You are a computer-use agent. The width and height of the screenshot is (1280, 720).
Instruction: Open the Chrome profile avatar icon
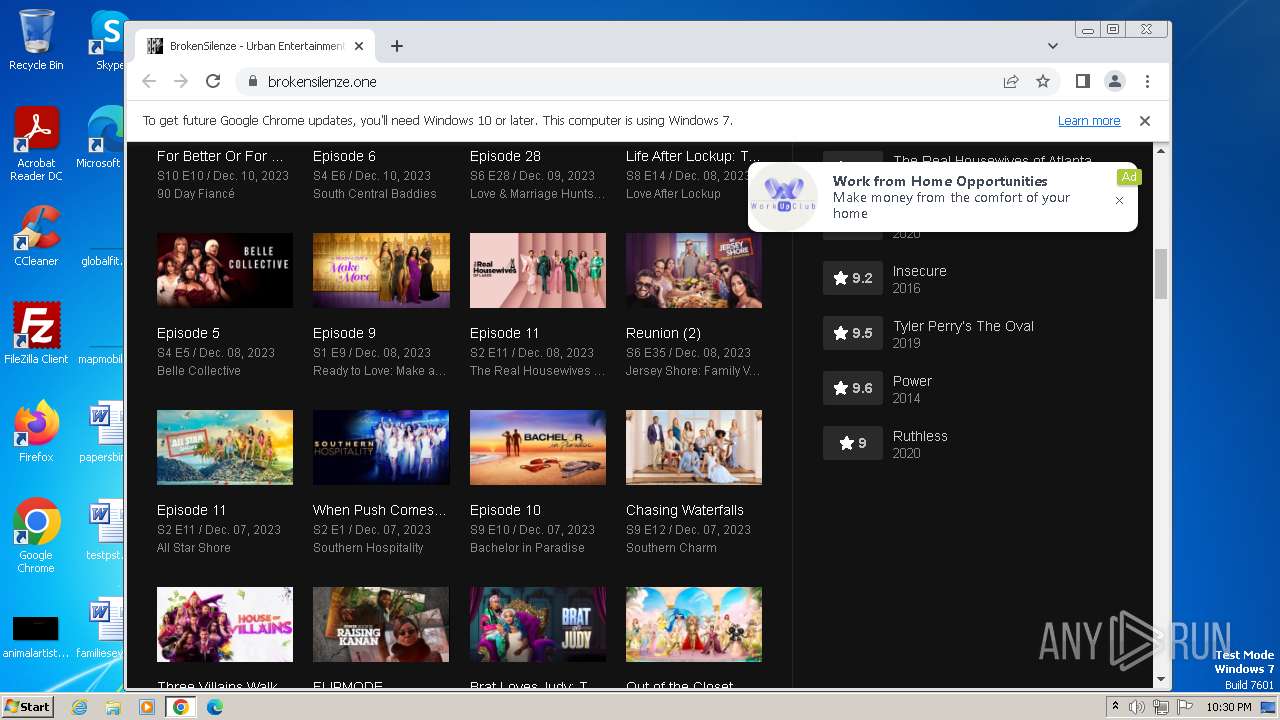pyautogui.click(x=1115, y=82)
